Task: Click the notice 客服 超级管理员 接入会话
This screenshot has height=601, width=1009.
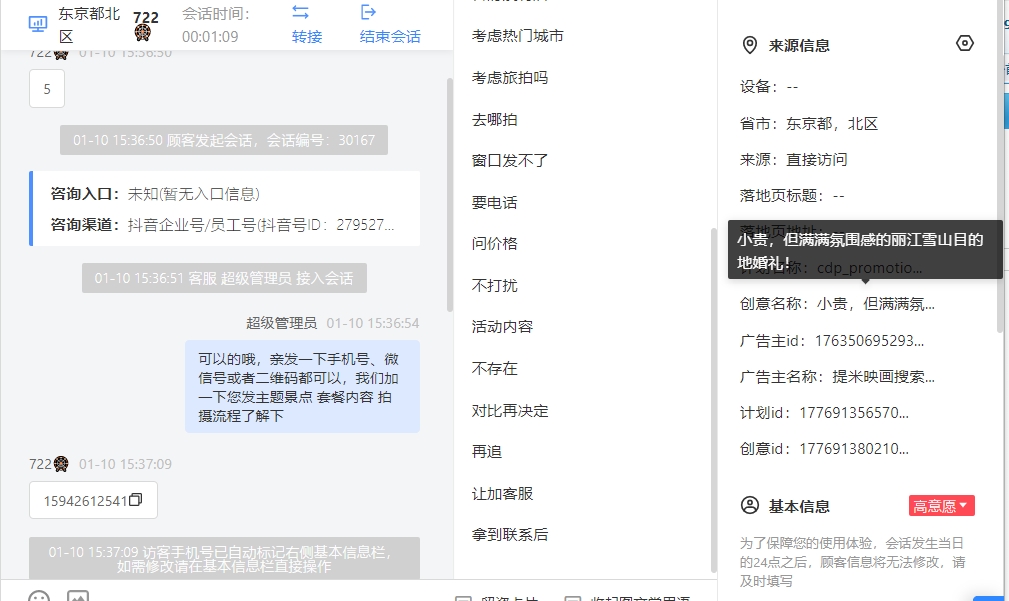Action: coord(224,278)
